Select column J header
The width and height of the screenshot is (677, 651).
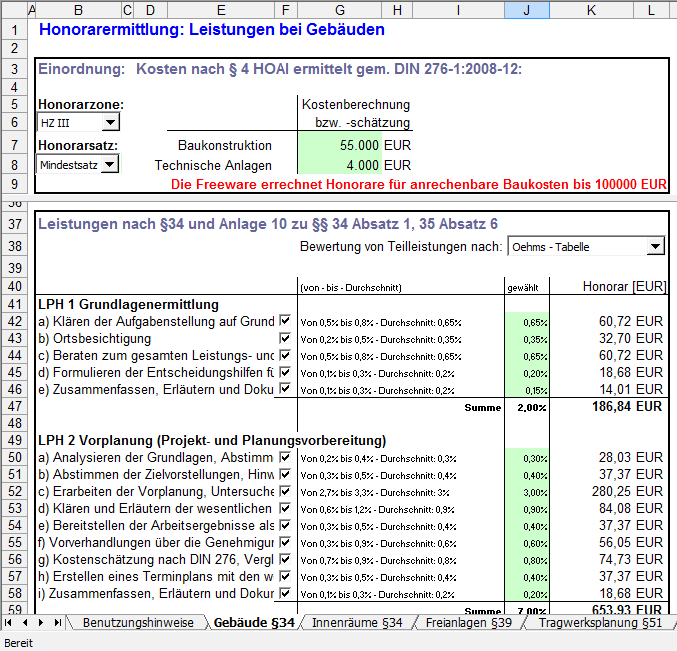coord(527,10)
